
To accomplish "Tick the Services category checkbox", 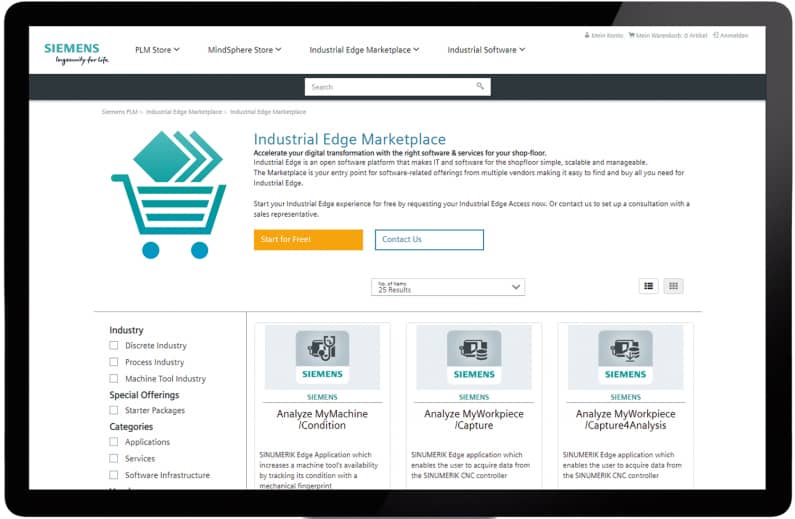I will coord(114,458).
